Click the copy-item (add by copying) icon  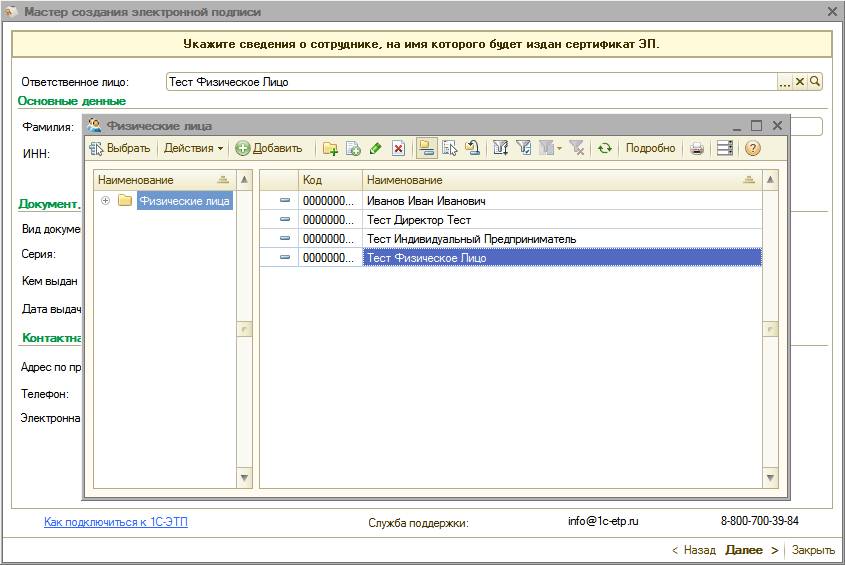353,148
